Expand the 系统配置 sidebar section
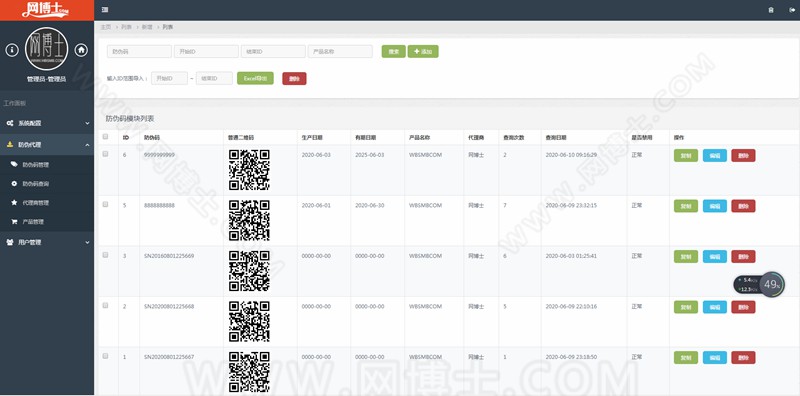 click(47, 123)
